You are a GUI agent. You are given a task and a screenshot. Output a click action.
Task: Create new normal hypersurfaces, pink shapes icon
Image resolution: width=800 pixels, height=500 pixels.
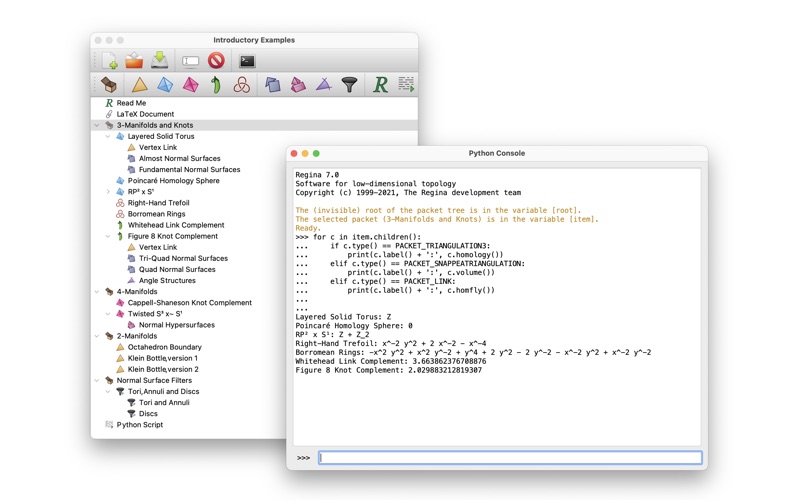coord(298,85)
